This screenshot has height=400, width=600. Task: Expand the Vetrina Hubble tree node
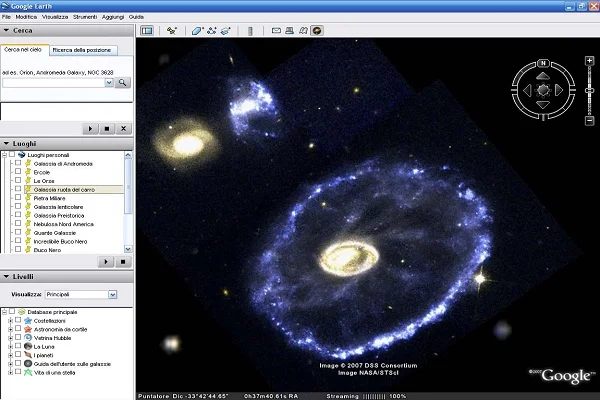pos(9,338)
